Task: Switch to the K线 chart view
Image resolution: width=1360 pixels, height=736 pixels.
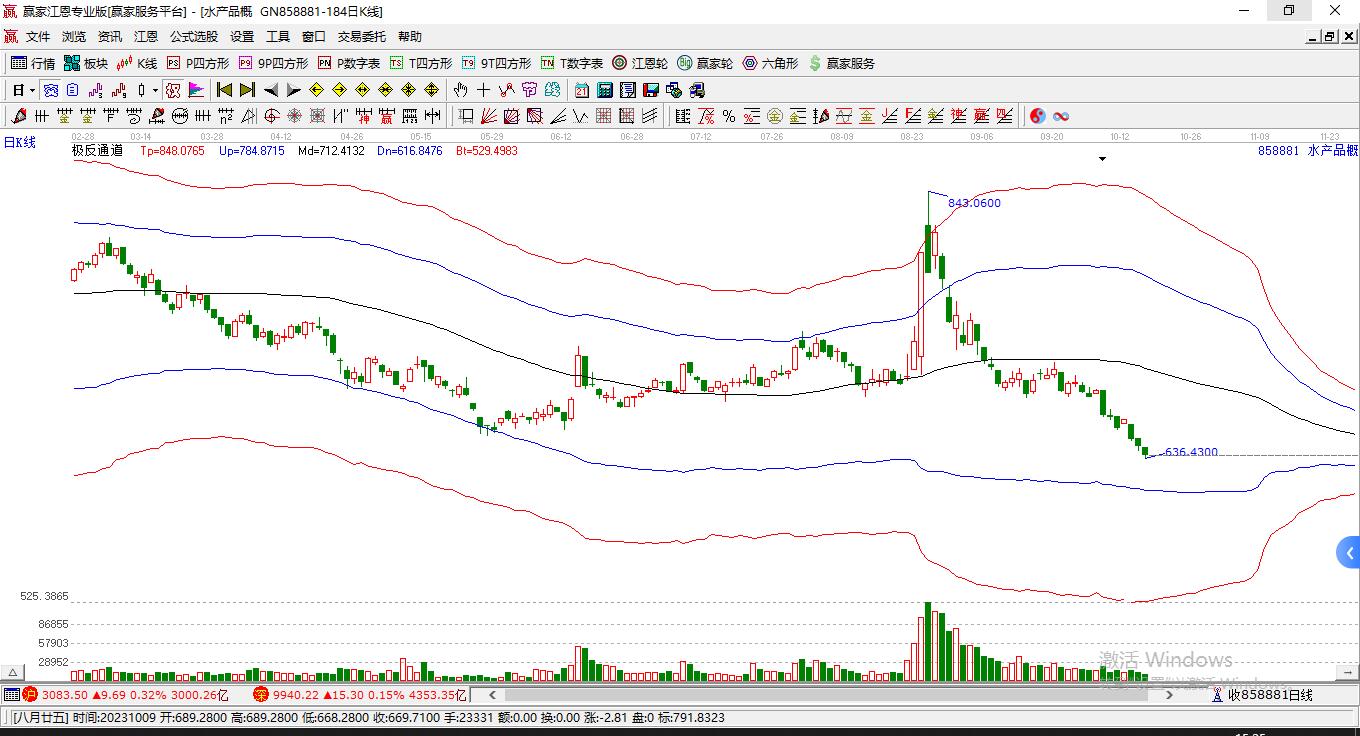Action: (x=137, y=63)
